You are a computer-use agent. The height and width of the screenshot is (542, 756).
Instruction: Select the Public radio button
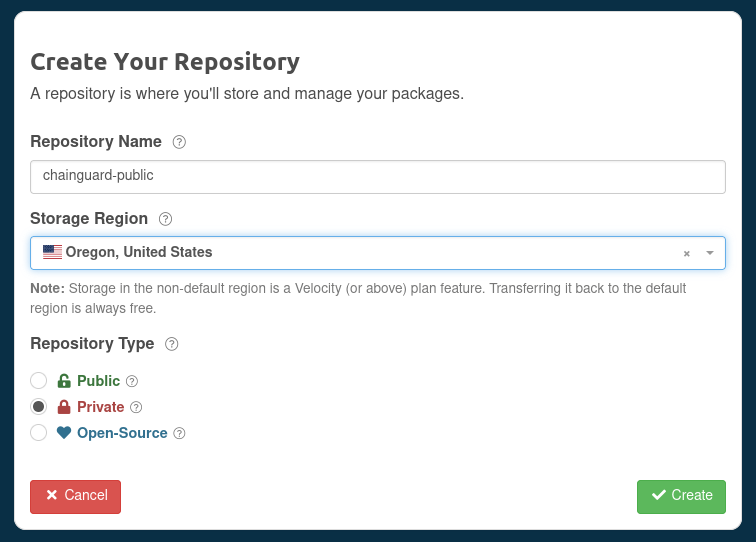click(39, 380)
